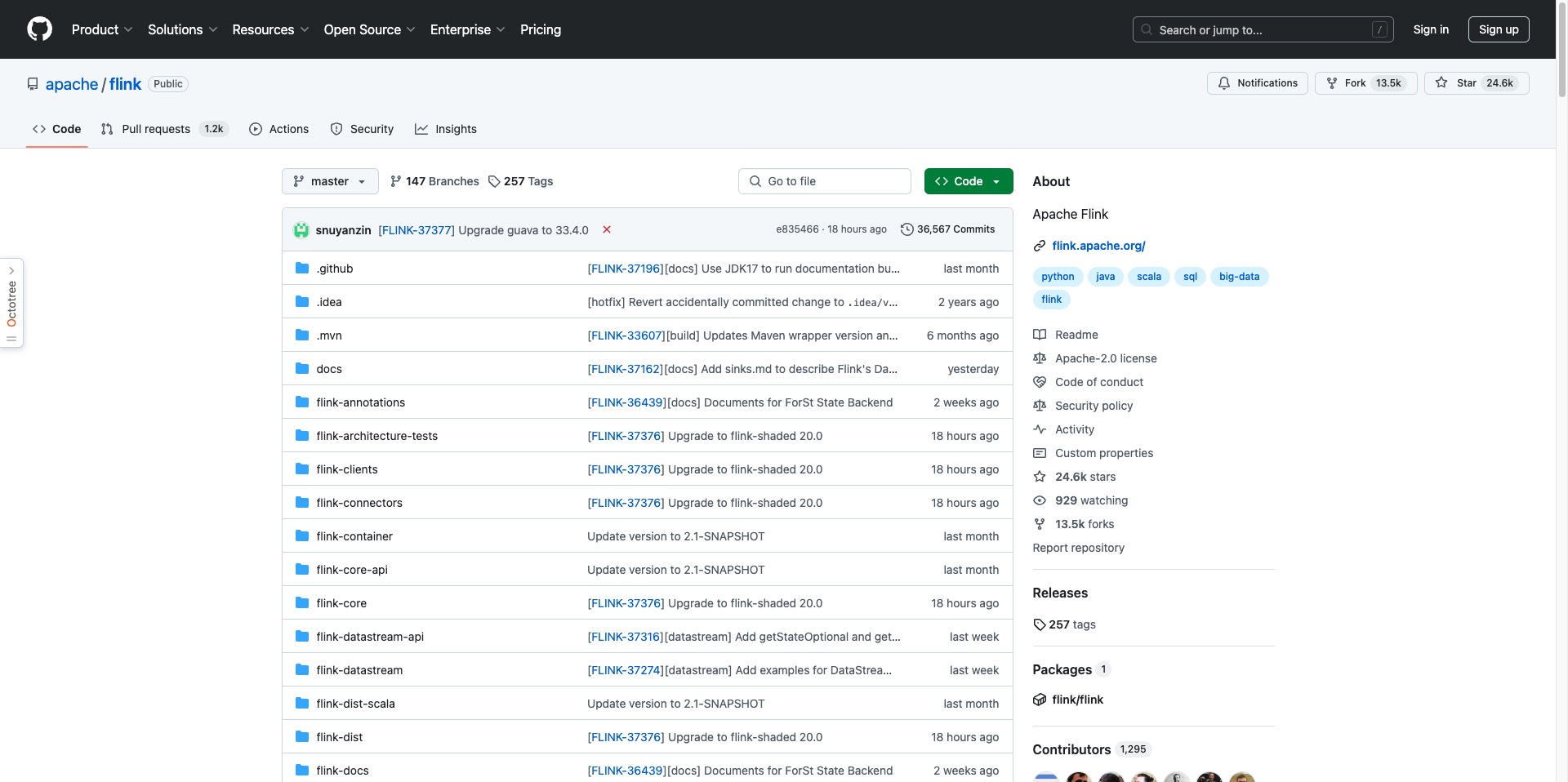
Task: Open the Octotree sidebar toggle
Action: (11, 303)
